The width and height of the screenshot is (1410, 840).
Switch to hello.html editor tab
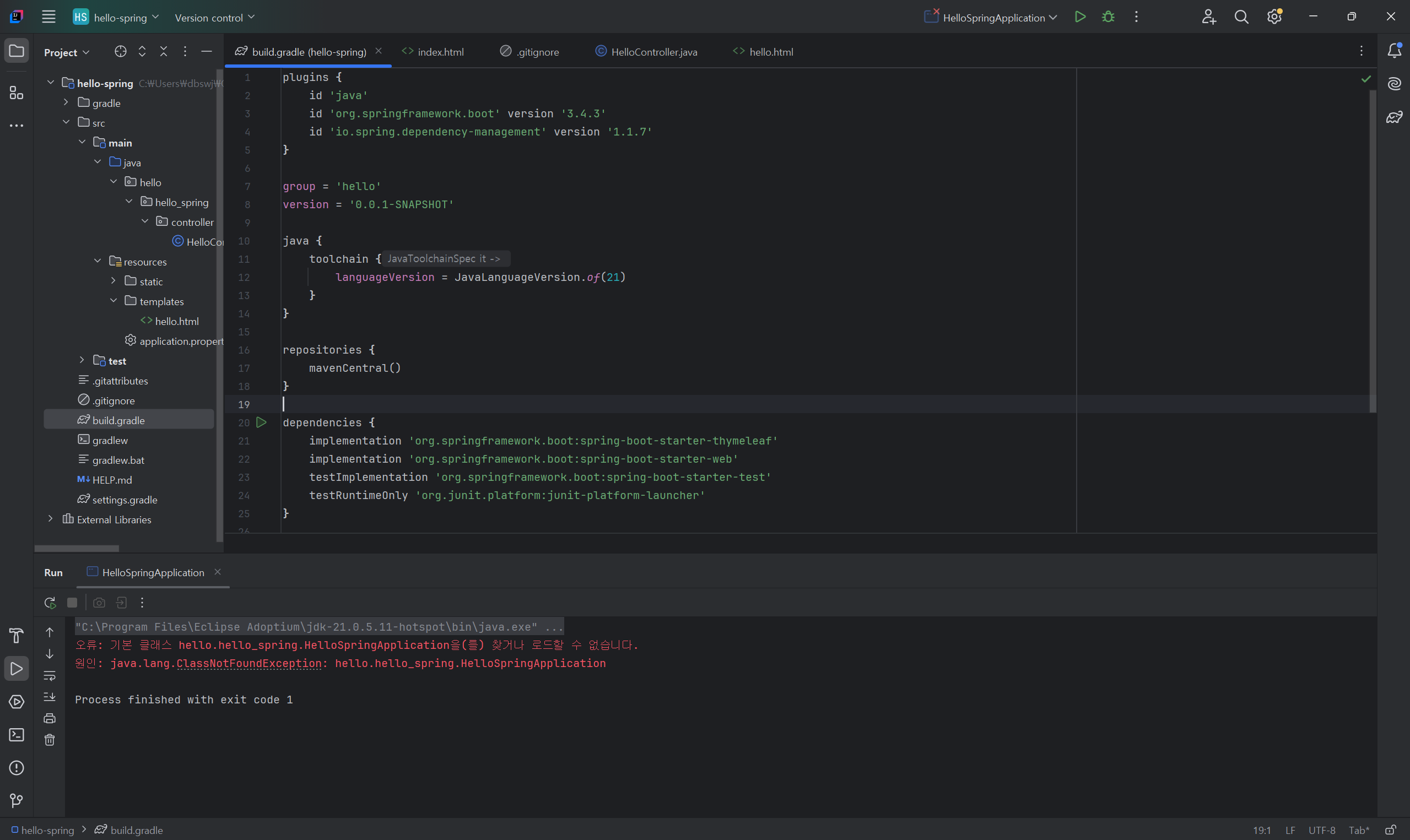[763, 52]
